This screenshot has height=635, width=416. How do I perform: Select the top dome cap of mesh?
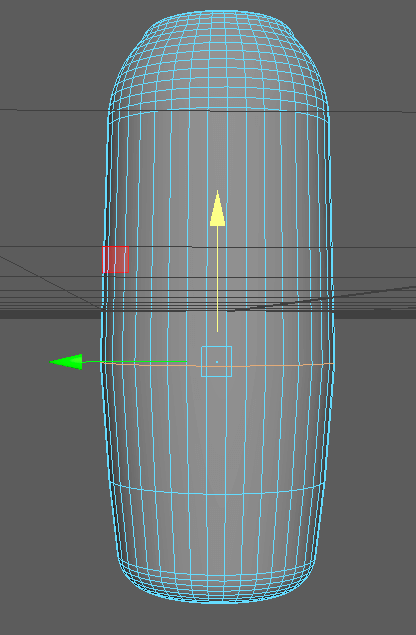click(x=219, y=61)
